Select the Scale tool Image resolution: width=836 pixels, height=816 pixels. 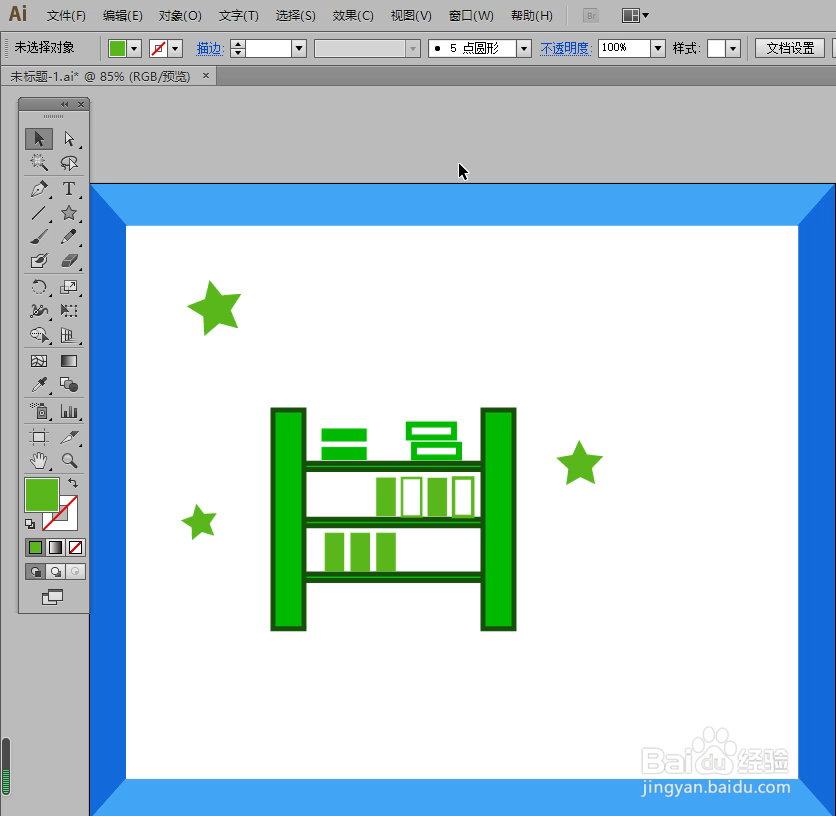(69, 287)
